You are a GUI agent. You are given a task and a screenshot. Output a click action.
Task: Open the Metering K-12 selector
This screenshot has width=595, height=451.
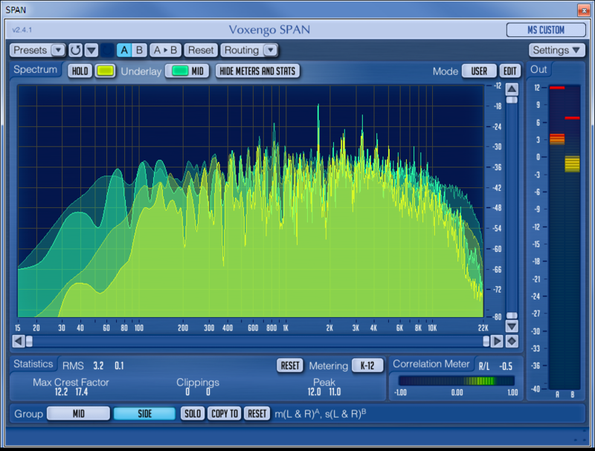pos(367,366)
